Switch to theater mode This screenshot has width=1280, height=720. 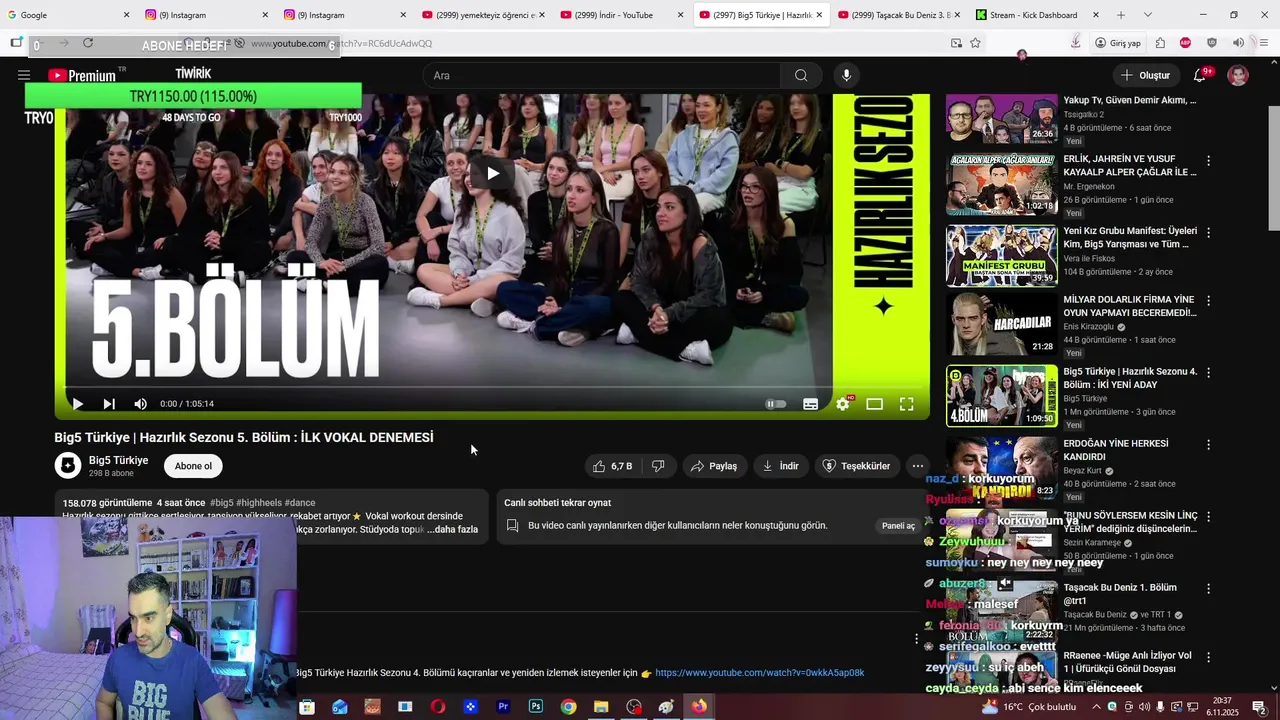pyautogui.click(x=875, y=404)
